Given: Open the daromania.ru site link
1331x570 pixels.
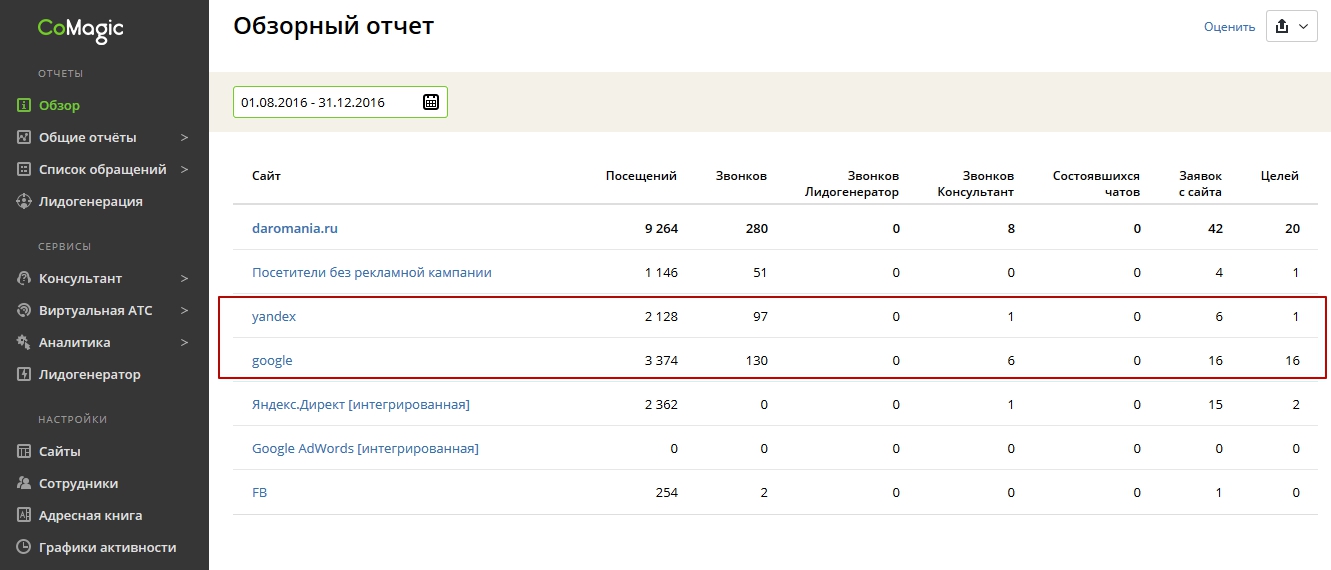Looking at the screenshot, I should 295,228.
